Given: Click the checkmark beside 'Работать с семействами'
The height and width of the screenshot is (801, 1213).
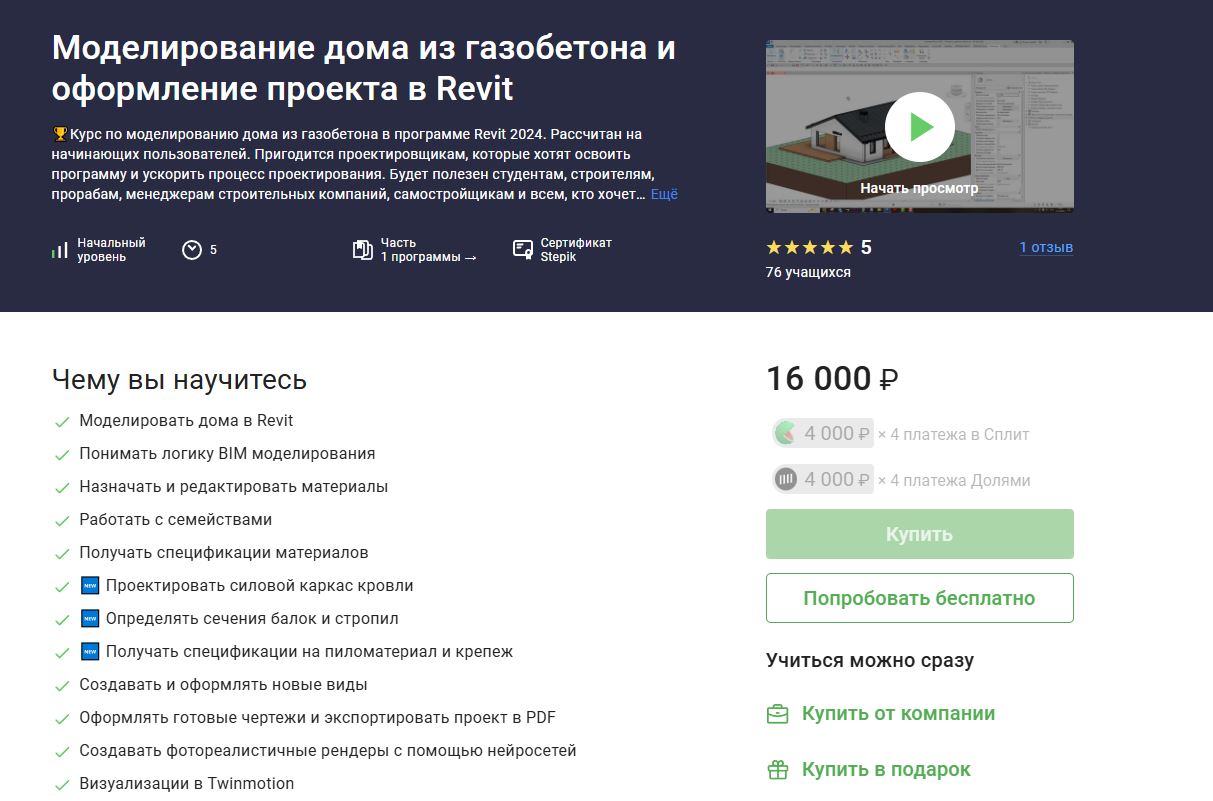Looking at the screenshot, I should point(62,520).
